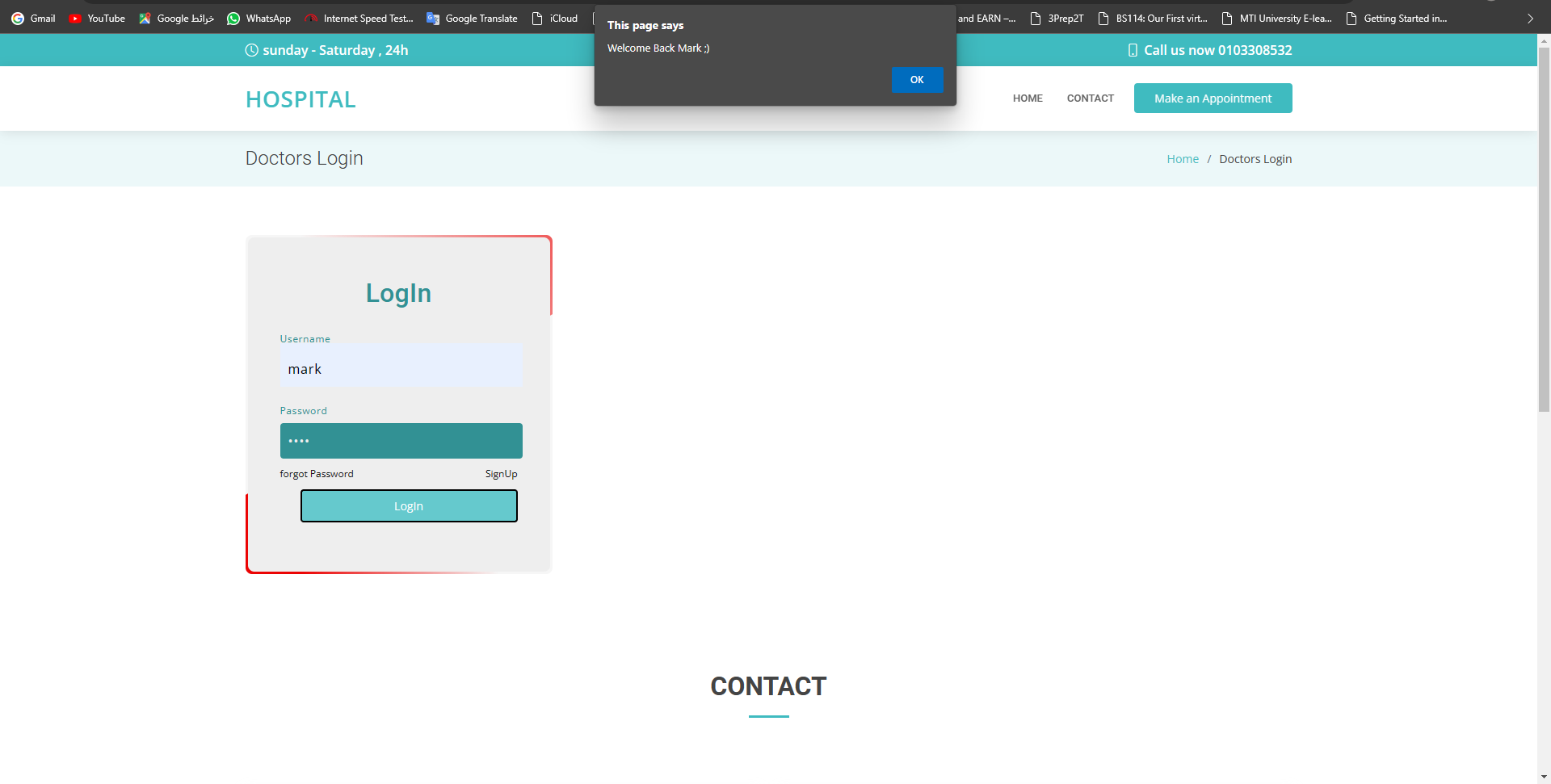Click the Doctors Login breadcrumb text
The image size is (1551, 784).
coord(1255,159)
